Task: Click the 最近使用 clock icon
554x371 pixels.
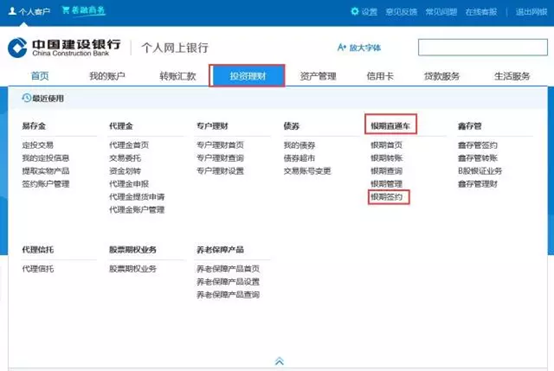Action: (x=26, y=98)
